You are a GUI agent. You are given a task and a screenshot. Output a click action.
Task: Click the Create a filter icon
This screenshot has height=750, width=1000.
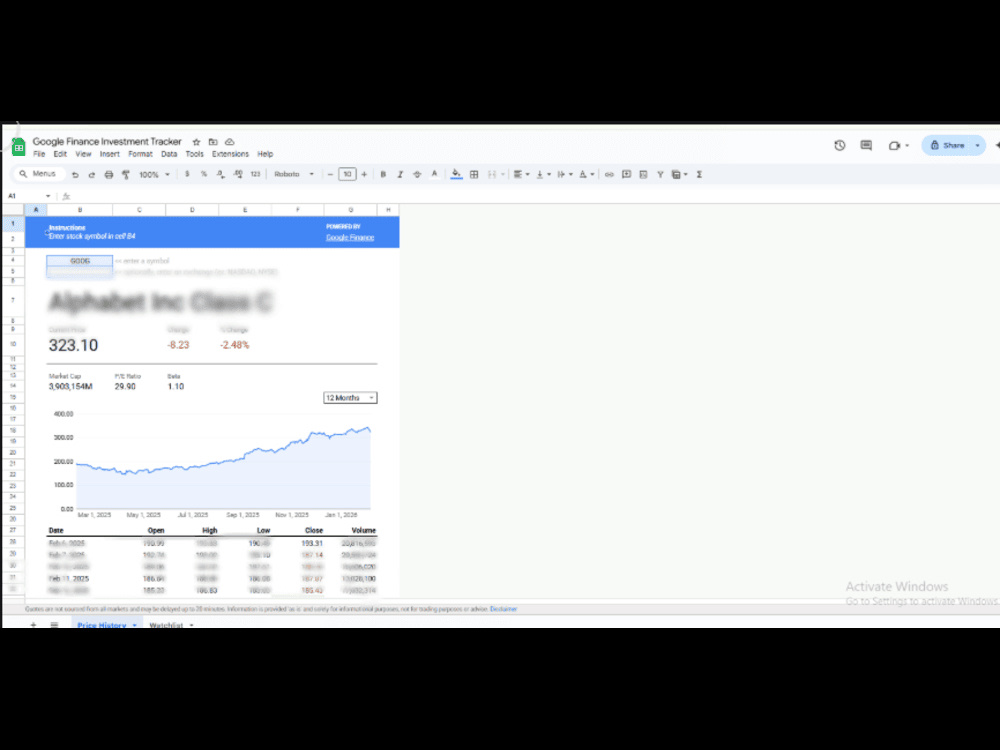660,174
